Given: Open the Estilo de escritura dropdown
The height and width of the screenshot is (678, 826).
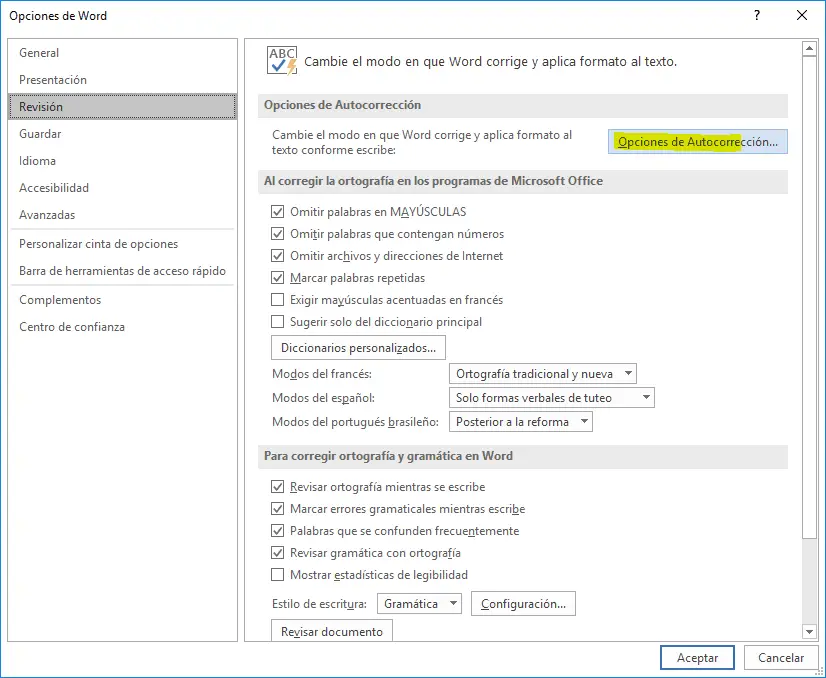Looking at the screenshot, I should [x=419, y=604].
